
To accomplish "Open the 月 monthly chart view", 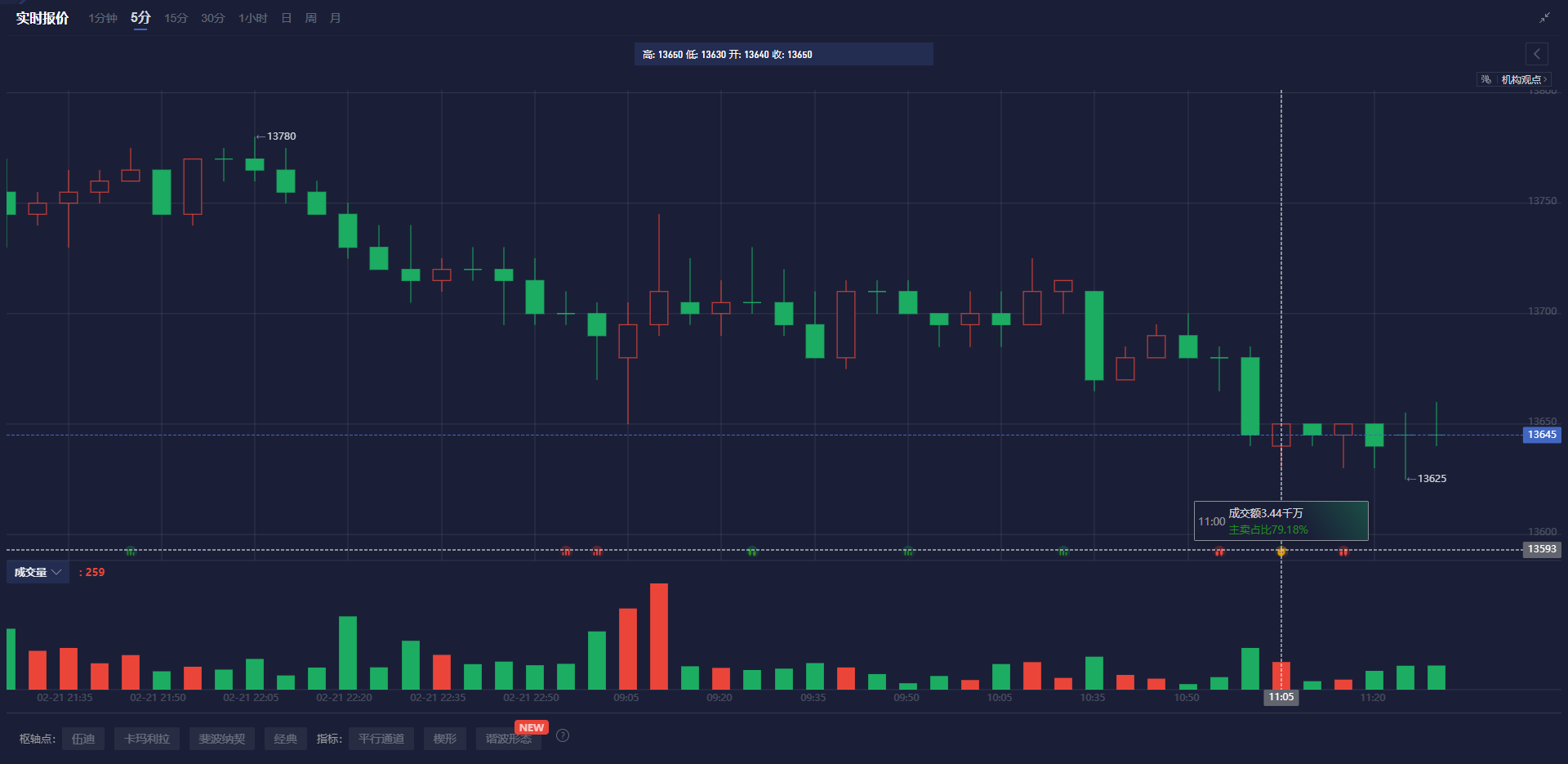I will point(335,17).
